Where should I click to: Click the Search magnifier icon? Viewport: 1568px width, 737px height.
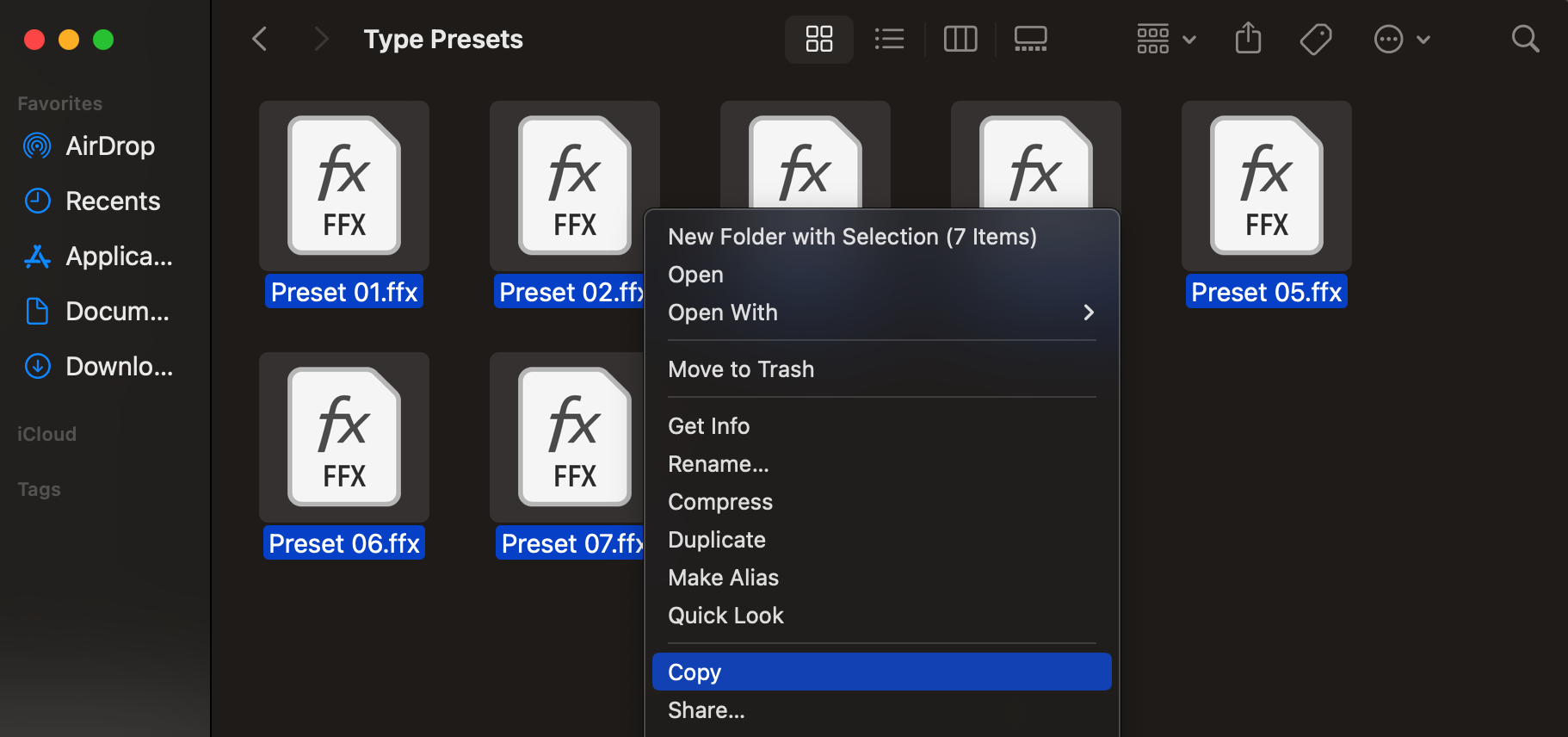coord(1525,39)
